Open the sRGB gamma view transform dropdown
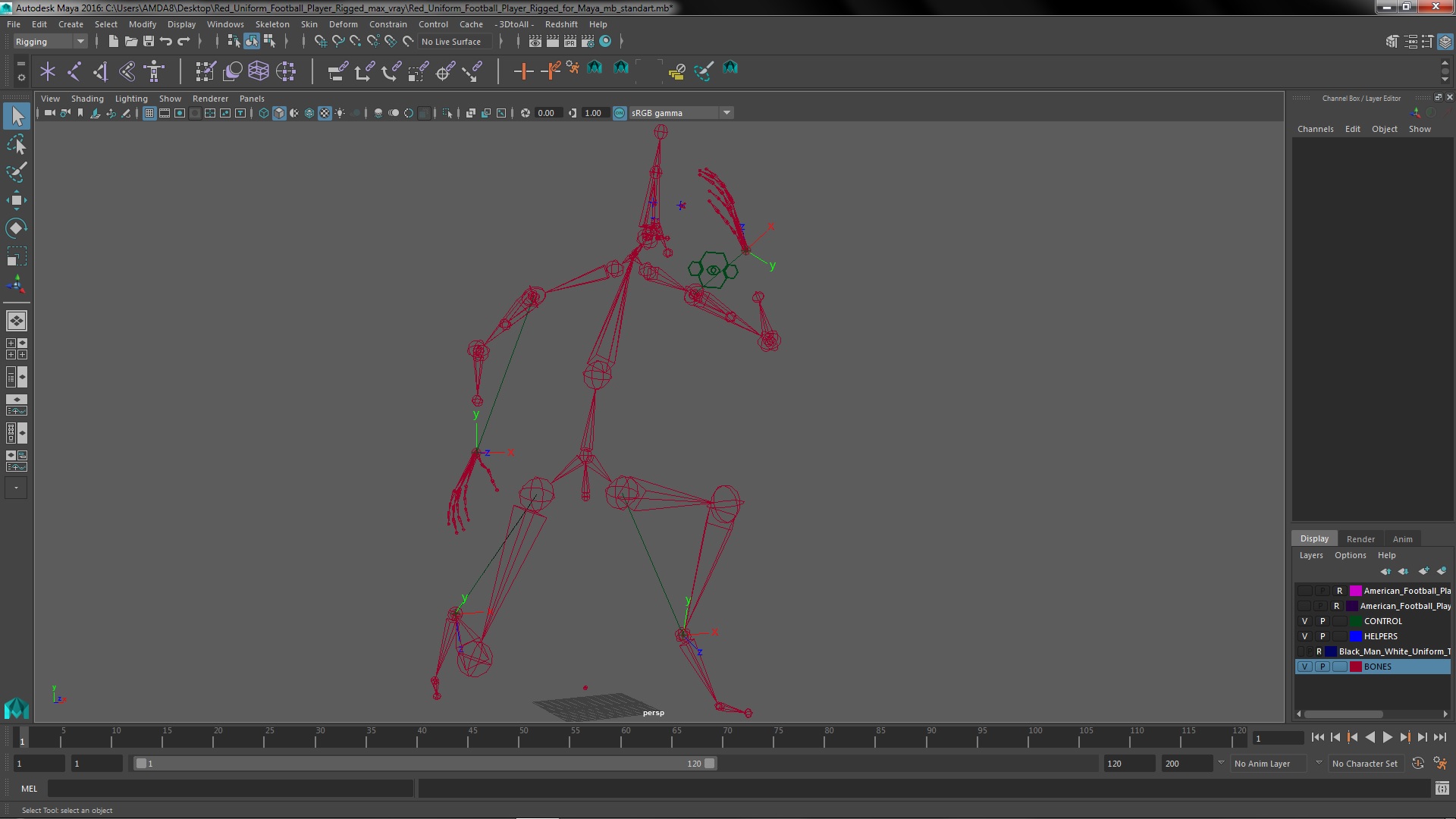This screenshot has height=819, width=1456. (x=681, y=113)
